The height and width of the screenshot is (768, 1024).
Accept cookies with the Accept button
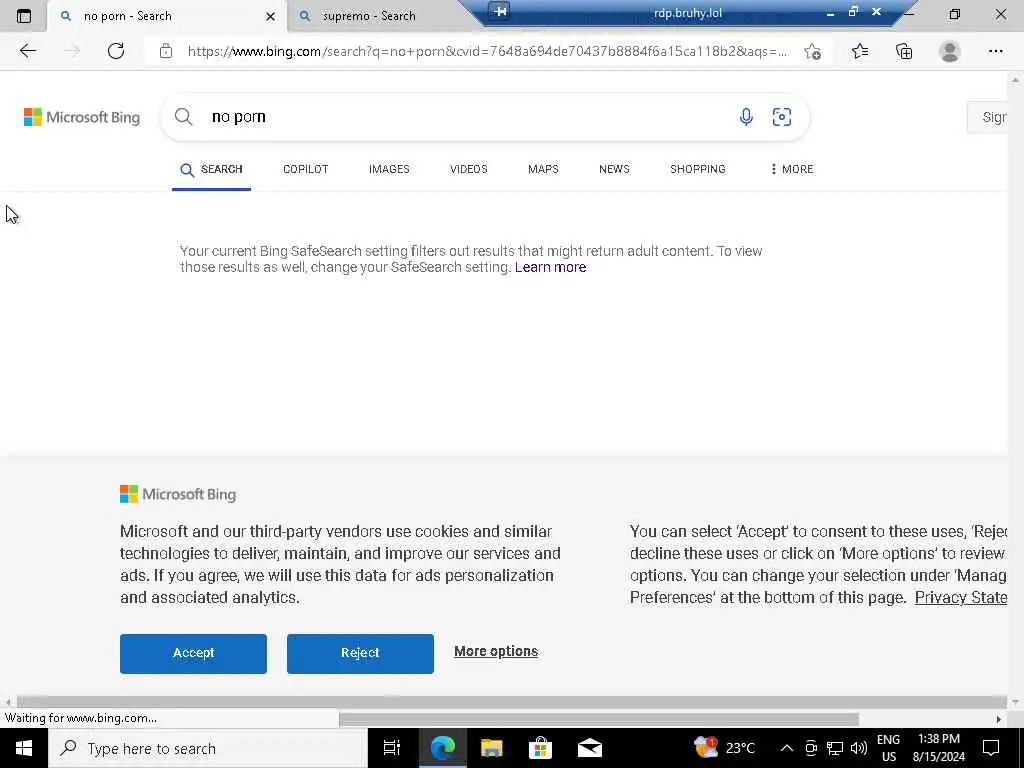(193, 653)
